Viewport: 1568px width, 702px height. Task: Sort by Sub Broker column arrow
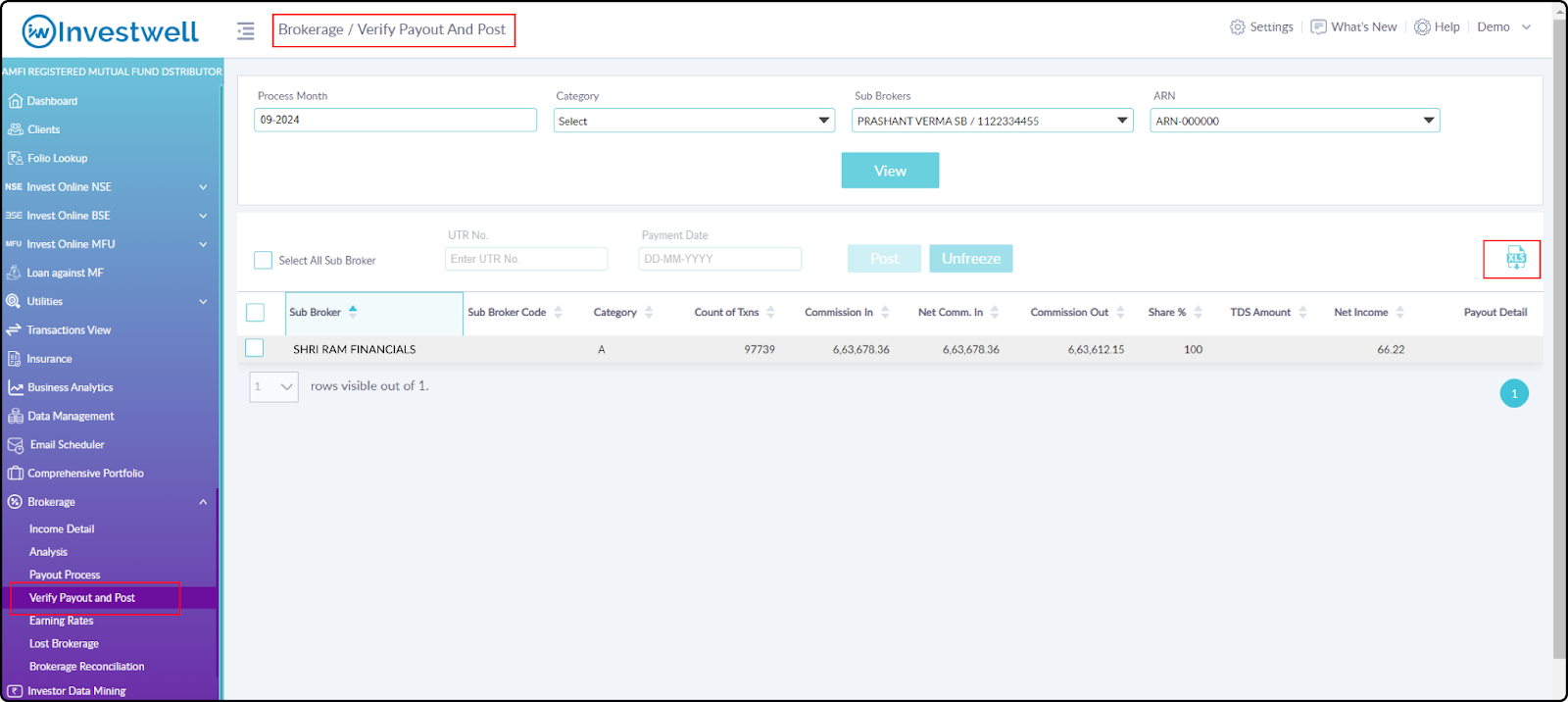pyautogui.click(x=353, y=312)
